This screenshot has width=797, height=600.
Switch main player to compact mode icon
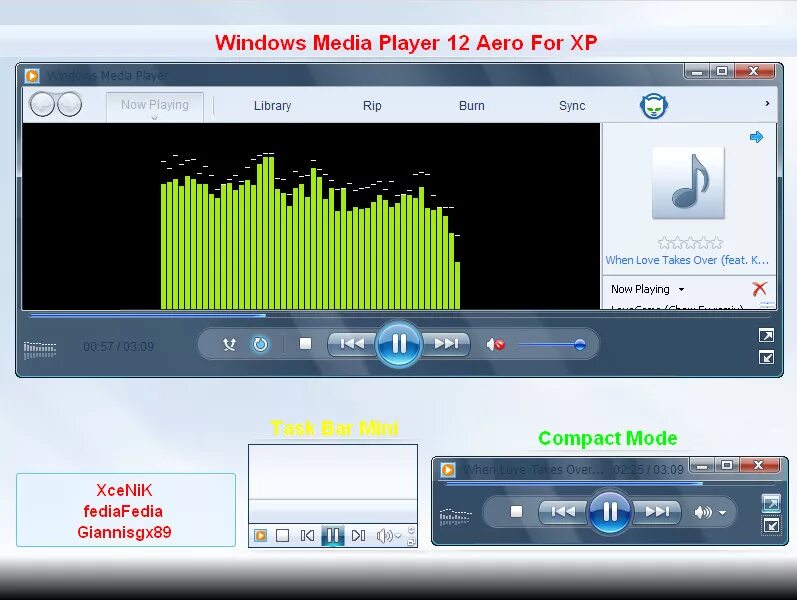coord(766,357)
